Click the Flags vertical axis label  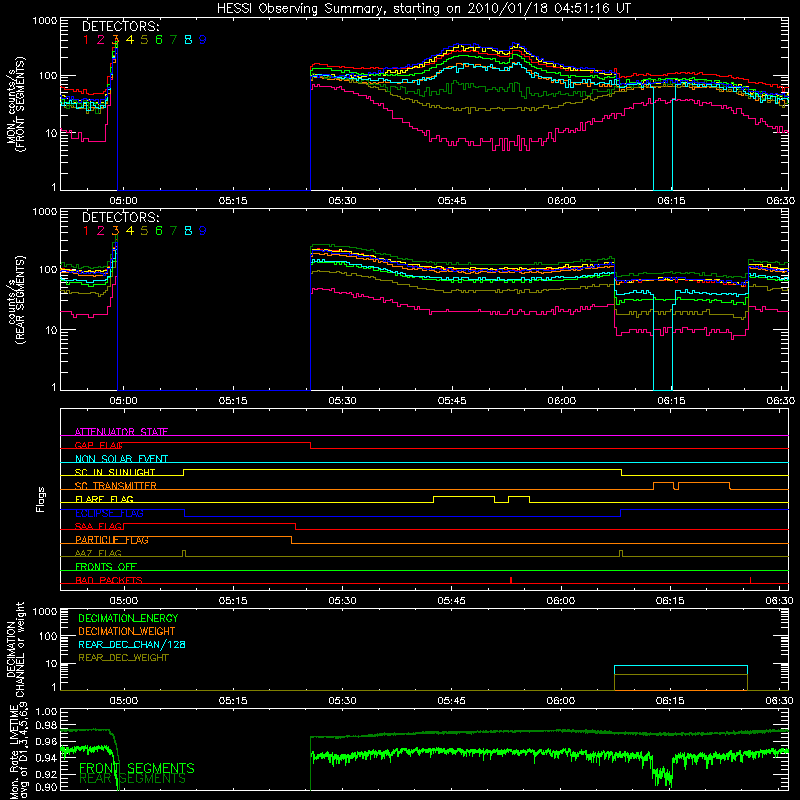coord(41,499)
